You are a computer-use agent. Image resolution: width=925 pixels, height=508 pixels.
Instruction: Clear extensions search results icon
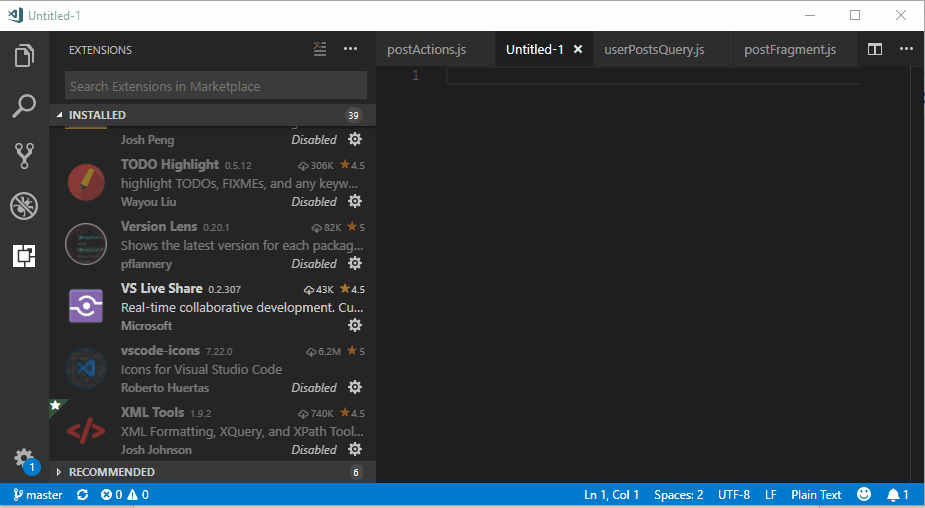[320, 49]
